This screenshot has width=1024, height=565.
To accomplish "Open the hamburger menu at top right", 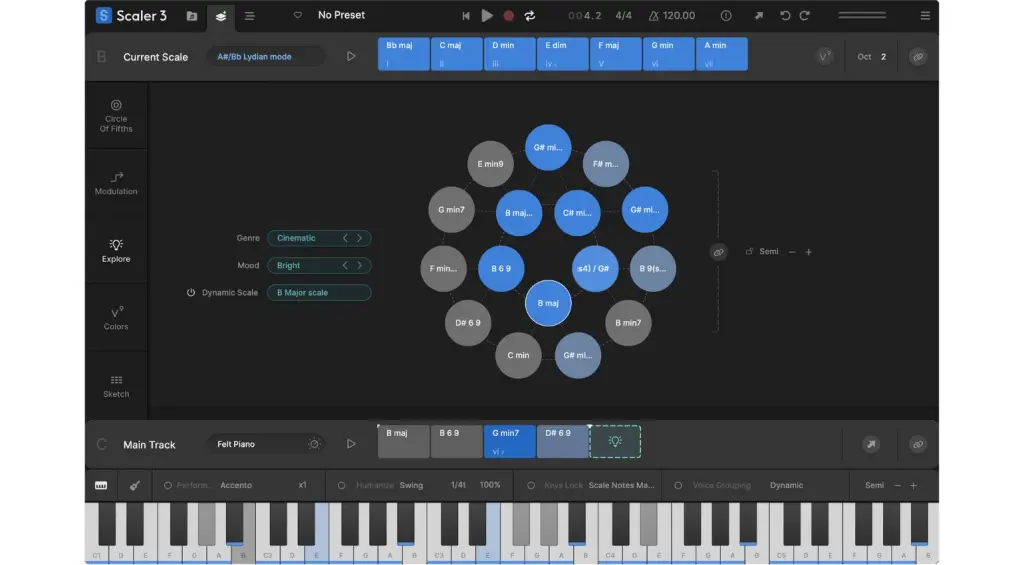I will click(x=925, y=16).
